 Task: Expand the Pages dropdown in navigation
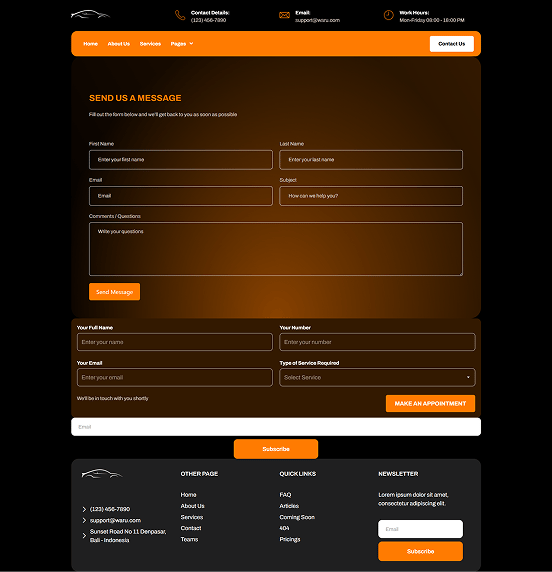click(x=182, y=44)
